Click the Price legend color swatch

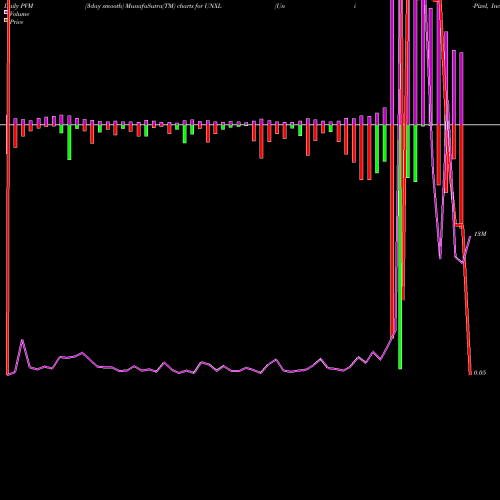tap(6, 20)
